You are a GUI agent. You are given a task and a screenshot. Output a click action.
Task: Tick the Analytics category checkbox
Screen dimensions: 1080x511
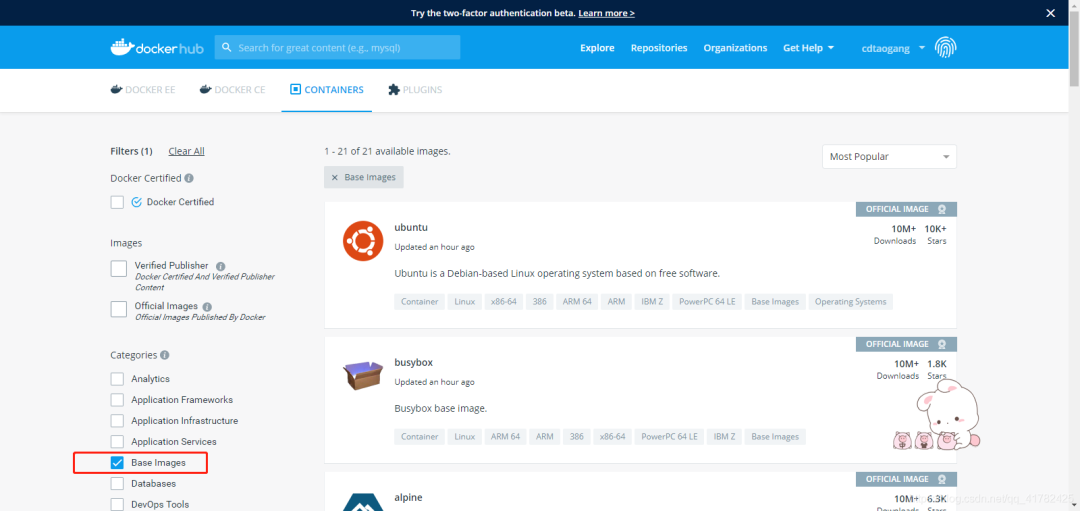tap(117, 379)
